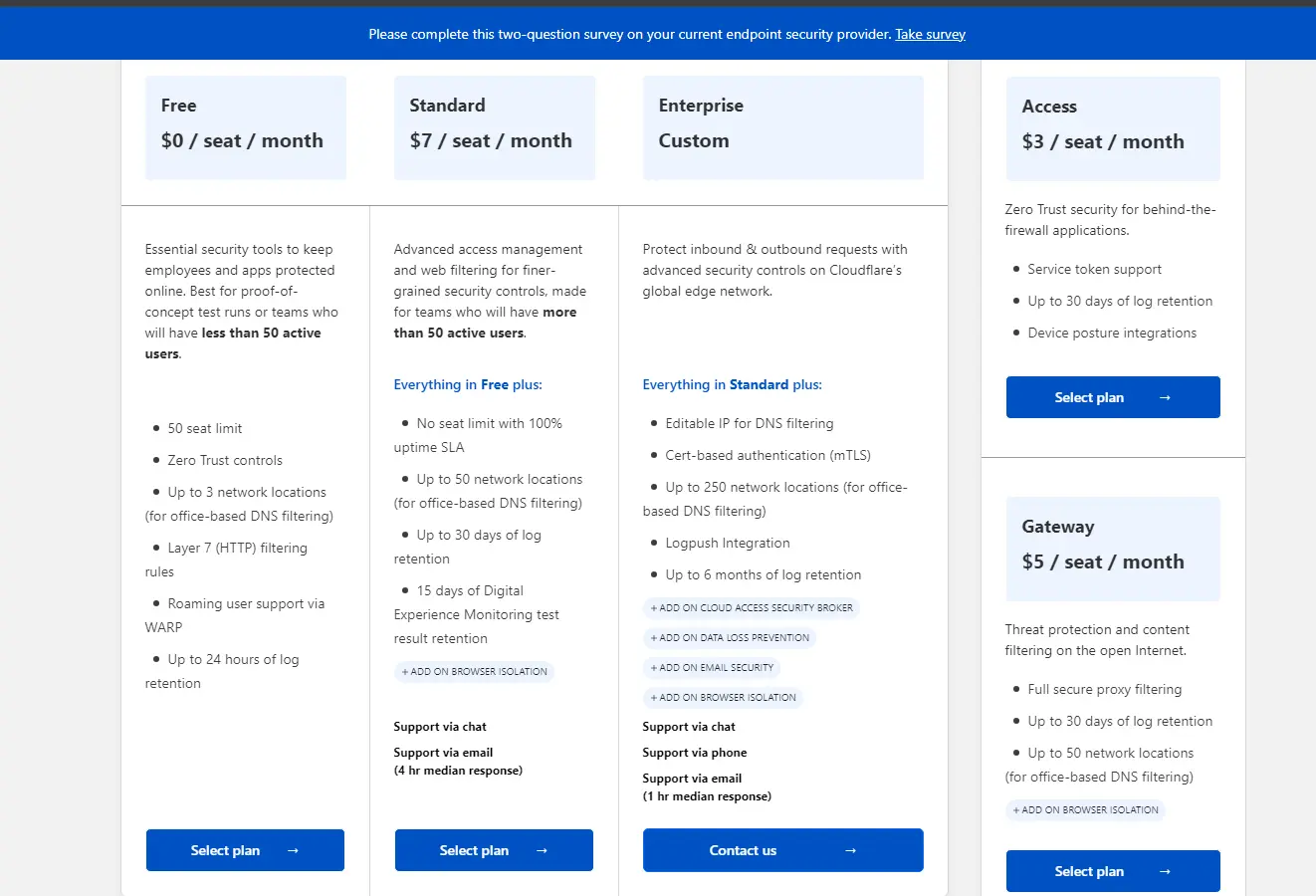Click the Standard plan description paragraph
Image resolution: width=1316 pixels, height=896 pixels.
point(490,291)
